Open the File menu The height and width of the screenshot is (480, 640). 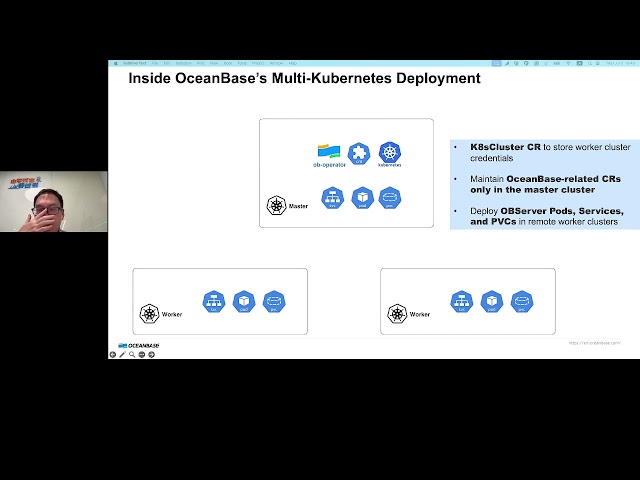(x=155, y=63)
